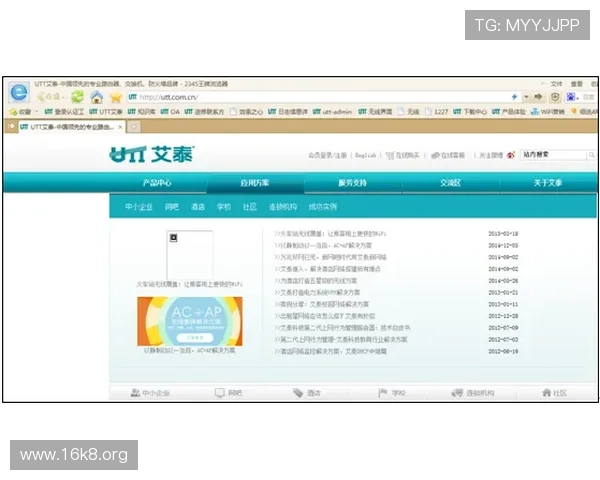Focus the utt.com.cn address bar

click(x=318, y=97)
